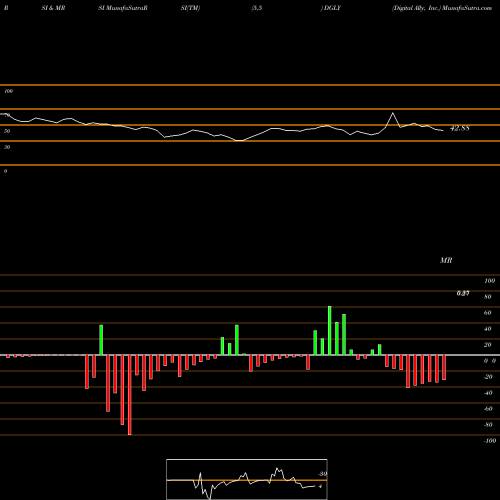
Task: Click the MR axis label 60
Action: coord(488,313)
